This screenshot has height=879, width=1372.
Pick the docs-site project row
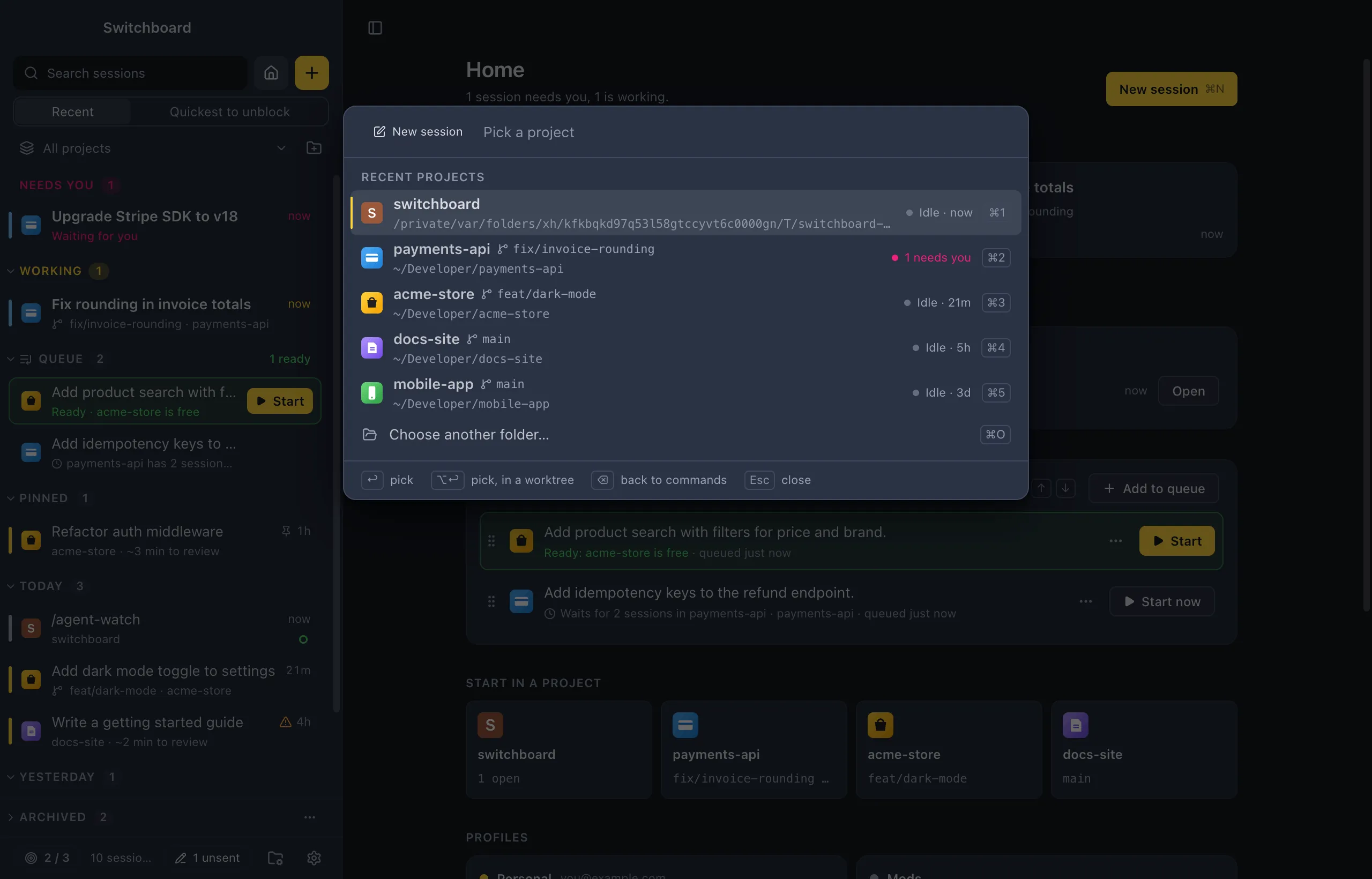point(685,348)
